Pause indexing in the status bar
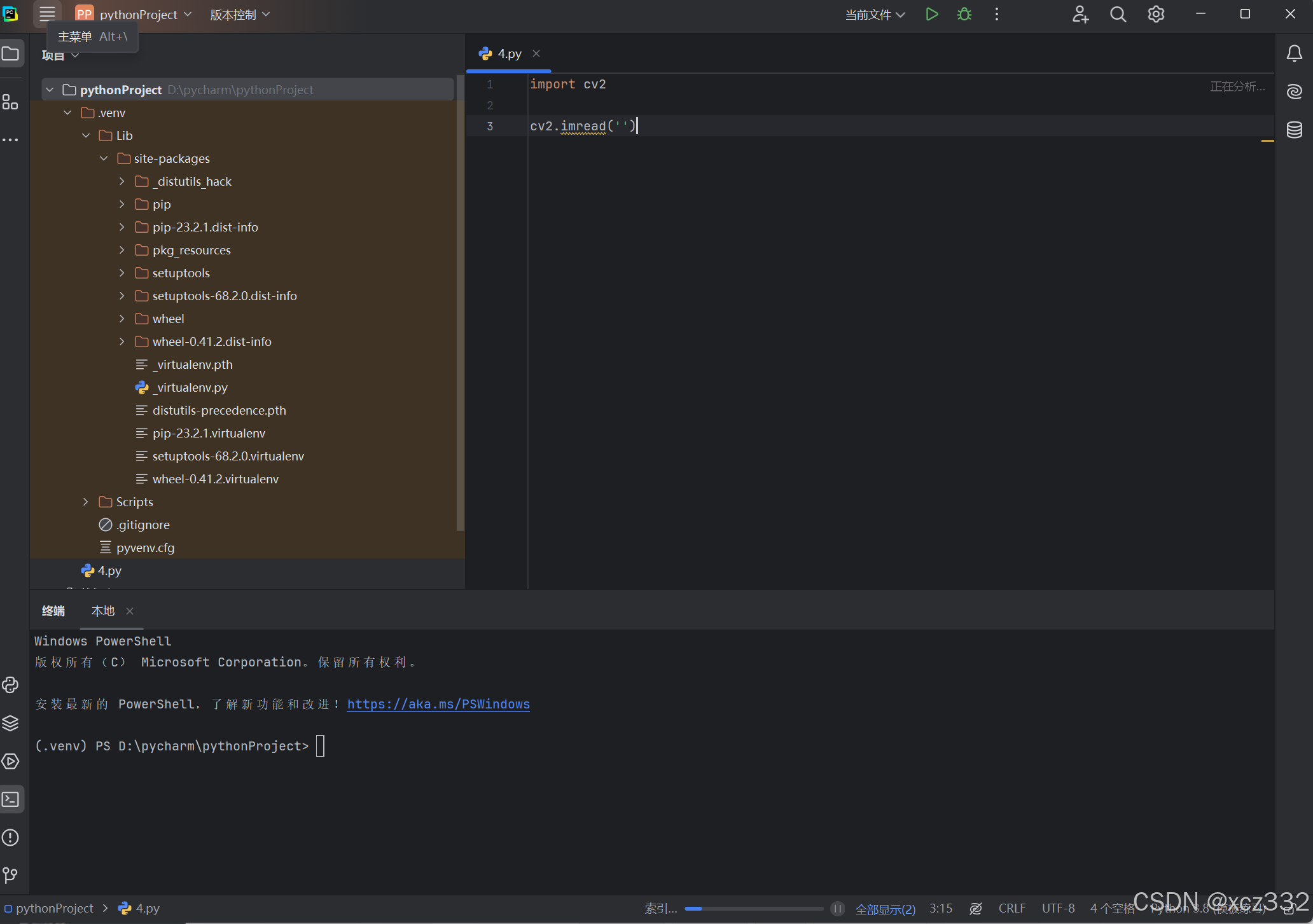This screenshot has height=924, width=1313. point(837,909)
